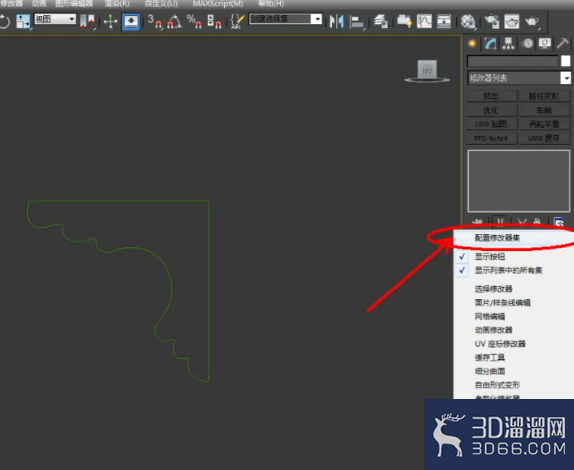574x470 pixels.
Task: Open the Layer Manager icon
Action: [381, 21]
